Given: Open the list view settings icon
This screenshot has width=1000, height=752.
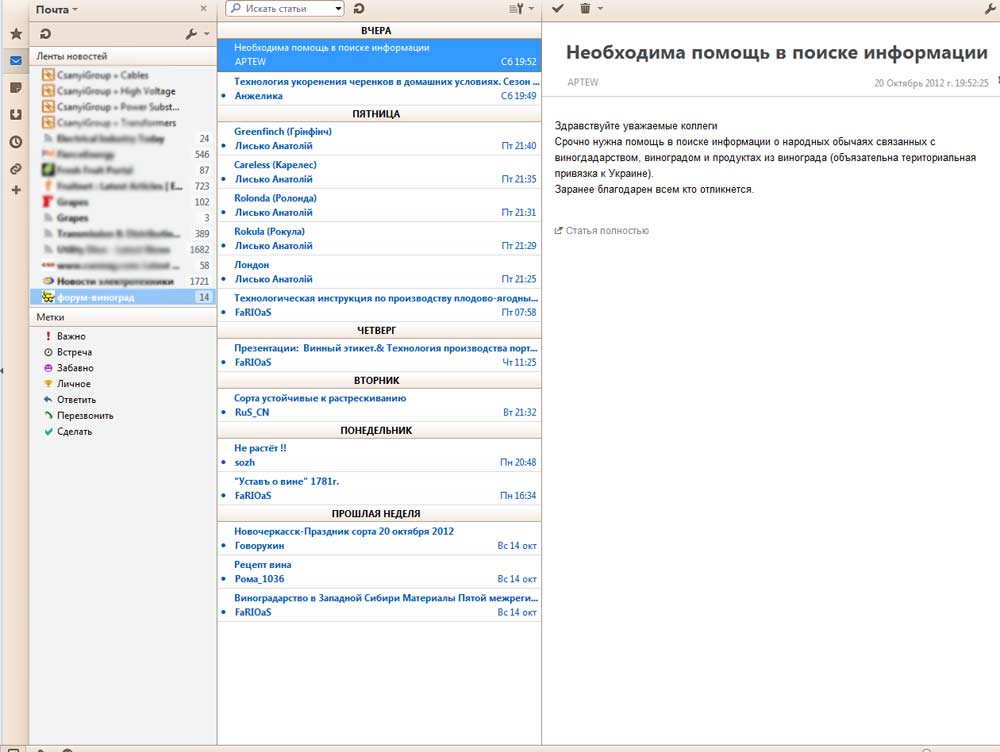Looking at the screenshot, I should (x=516, y=8).
